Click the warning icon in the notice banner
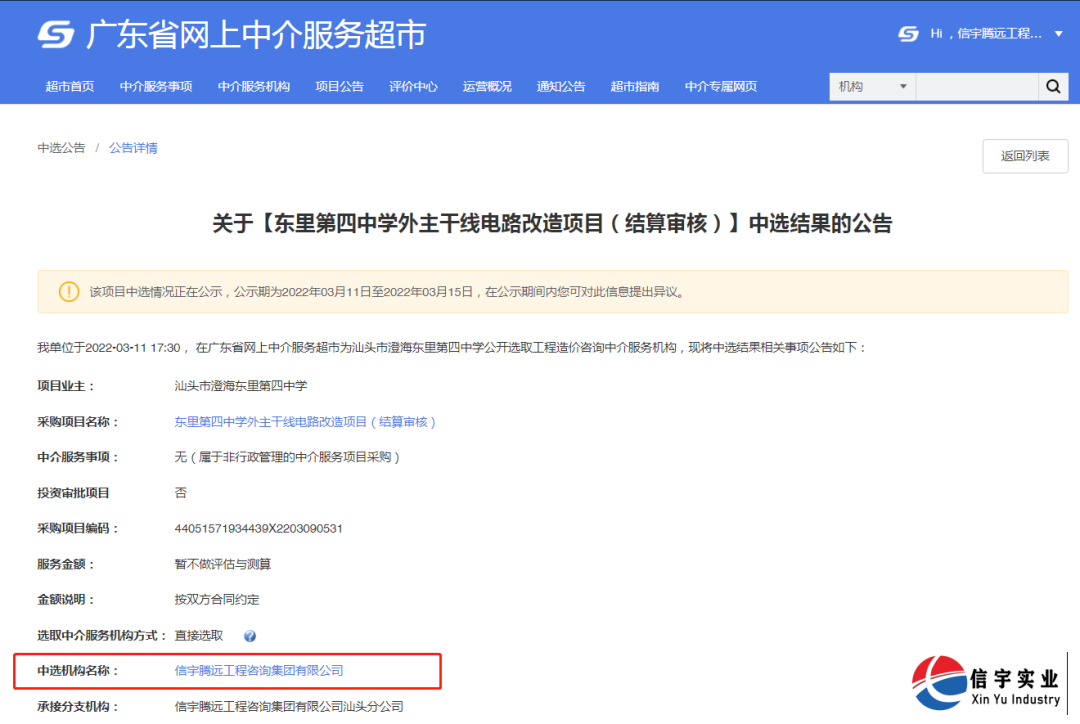This screenshot has width=1080, height=724. click(x=68, y=292)
